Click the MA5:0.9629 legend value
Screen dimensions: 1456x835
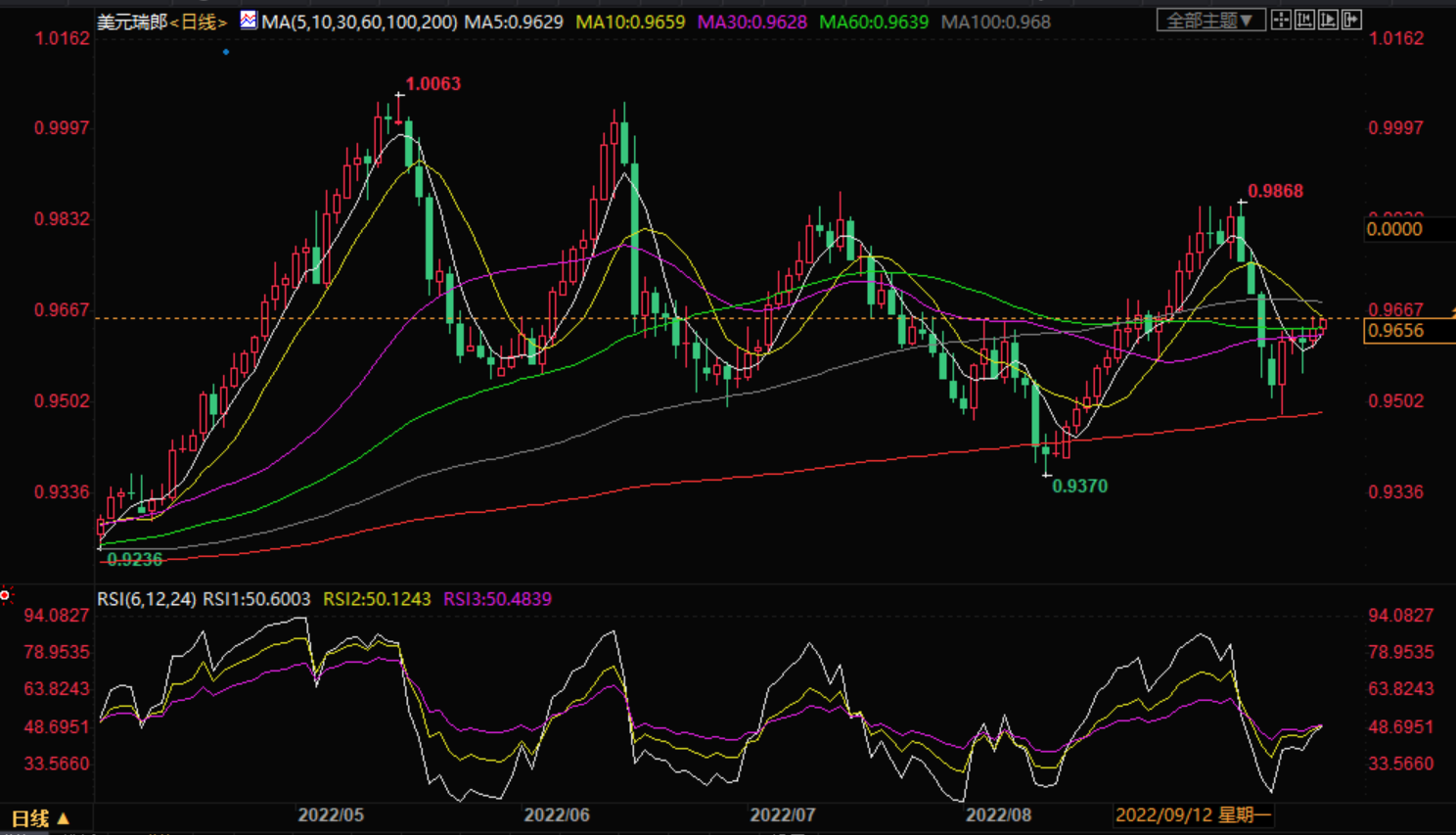514,22
